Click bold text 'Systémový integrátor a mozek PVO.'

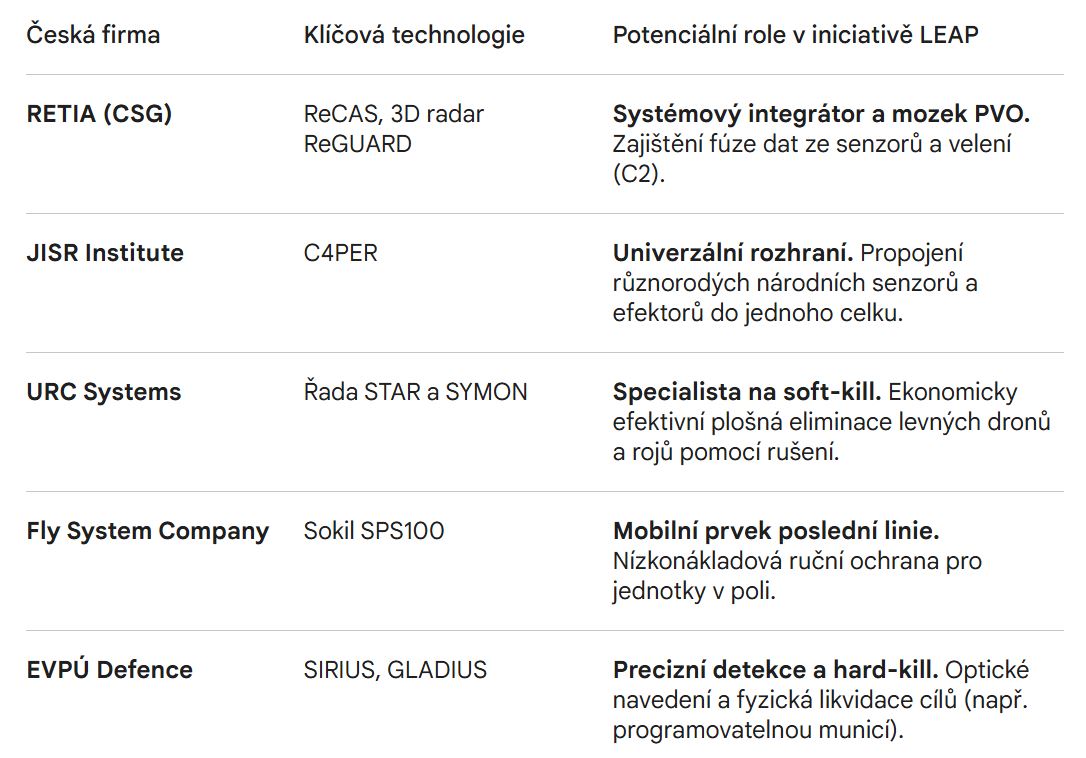821,114
